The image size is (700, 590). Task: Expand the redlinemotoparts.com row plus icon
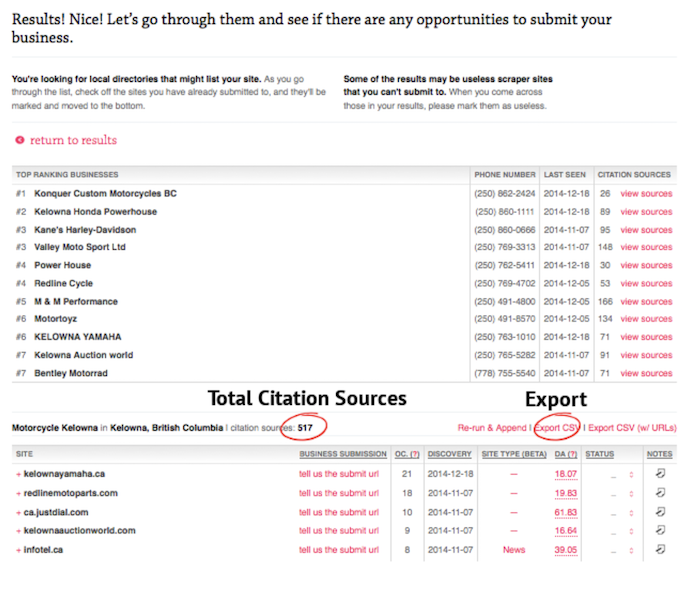(x=18, y=494)
